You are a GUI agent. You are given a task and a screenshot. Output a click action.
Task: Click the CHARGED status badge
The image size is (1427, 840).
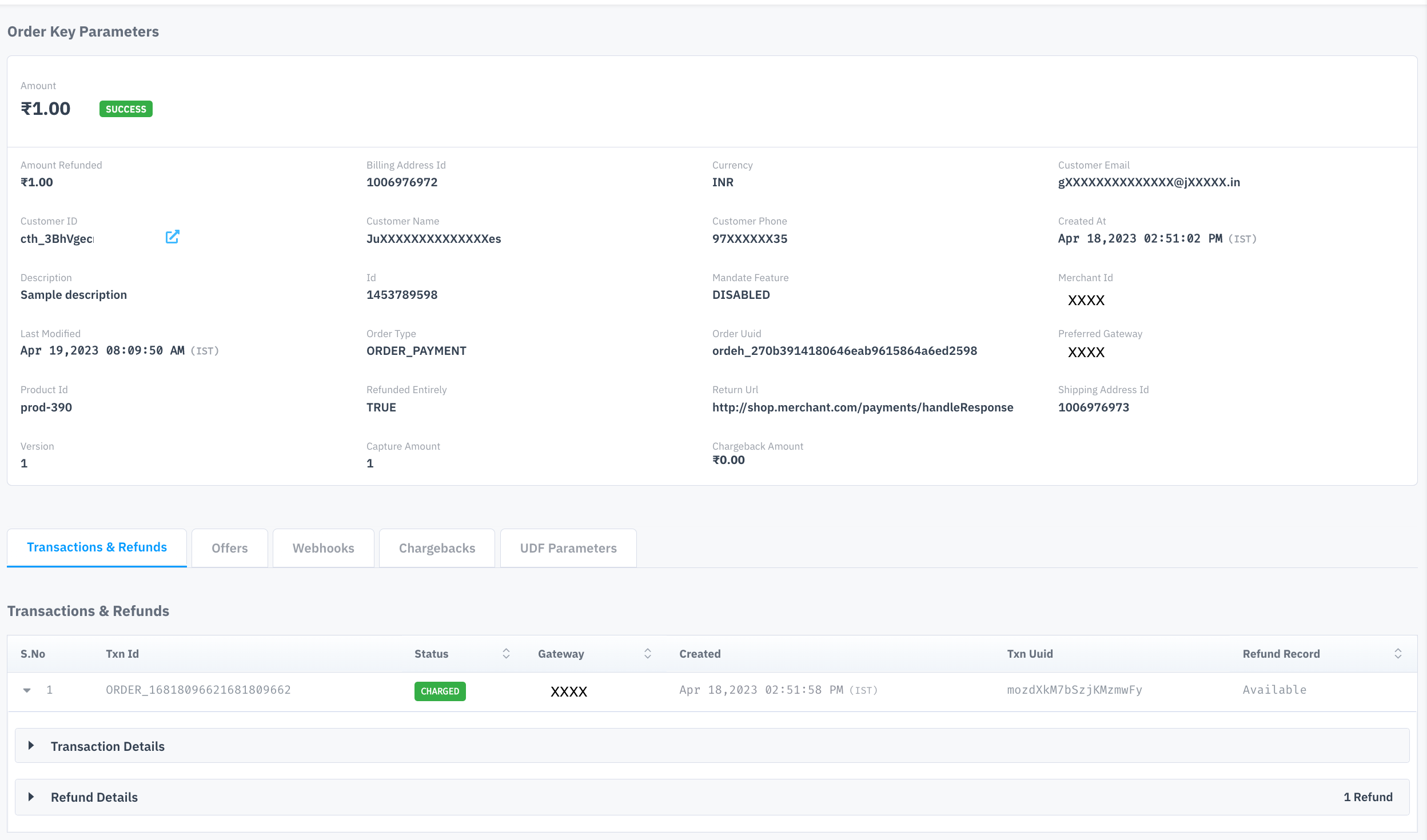[x=440, y=691]
